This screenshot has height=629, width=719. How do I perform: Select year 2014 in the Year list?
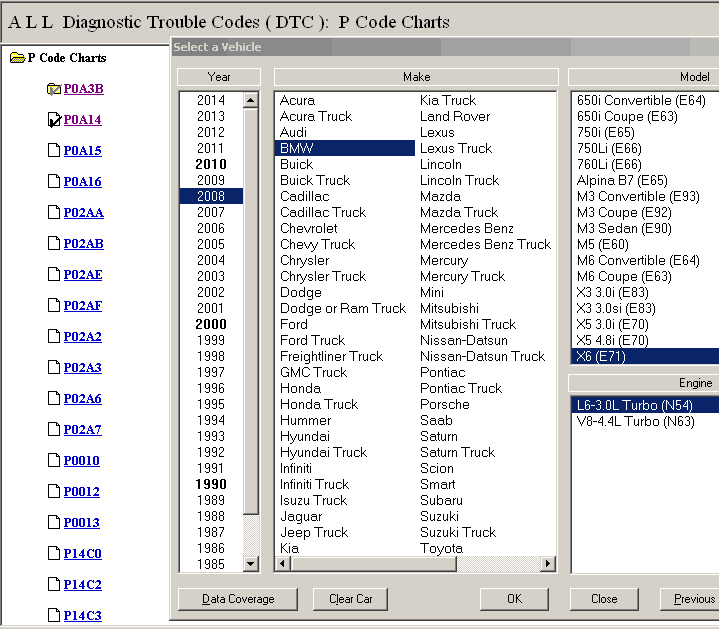pyautogui.click(x=211, y=100)
